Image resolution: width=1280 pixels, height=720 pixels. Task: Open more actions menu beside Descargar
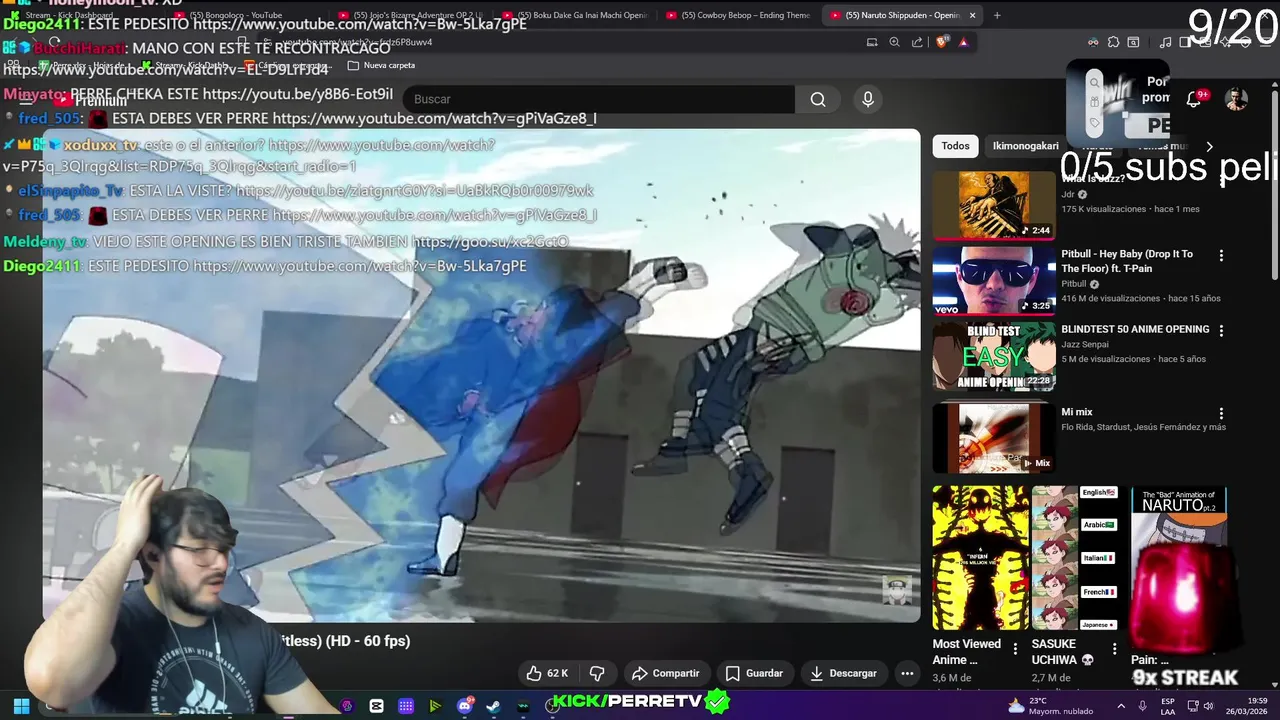pos(907,673)
